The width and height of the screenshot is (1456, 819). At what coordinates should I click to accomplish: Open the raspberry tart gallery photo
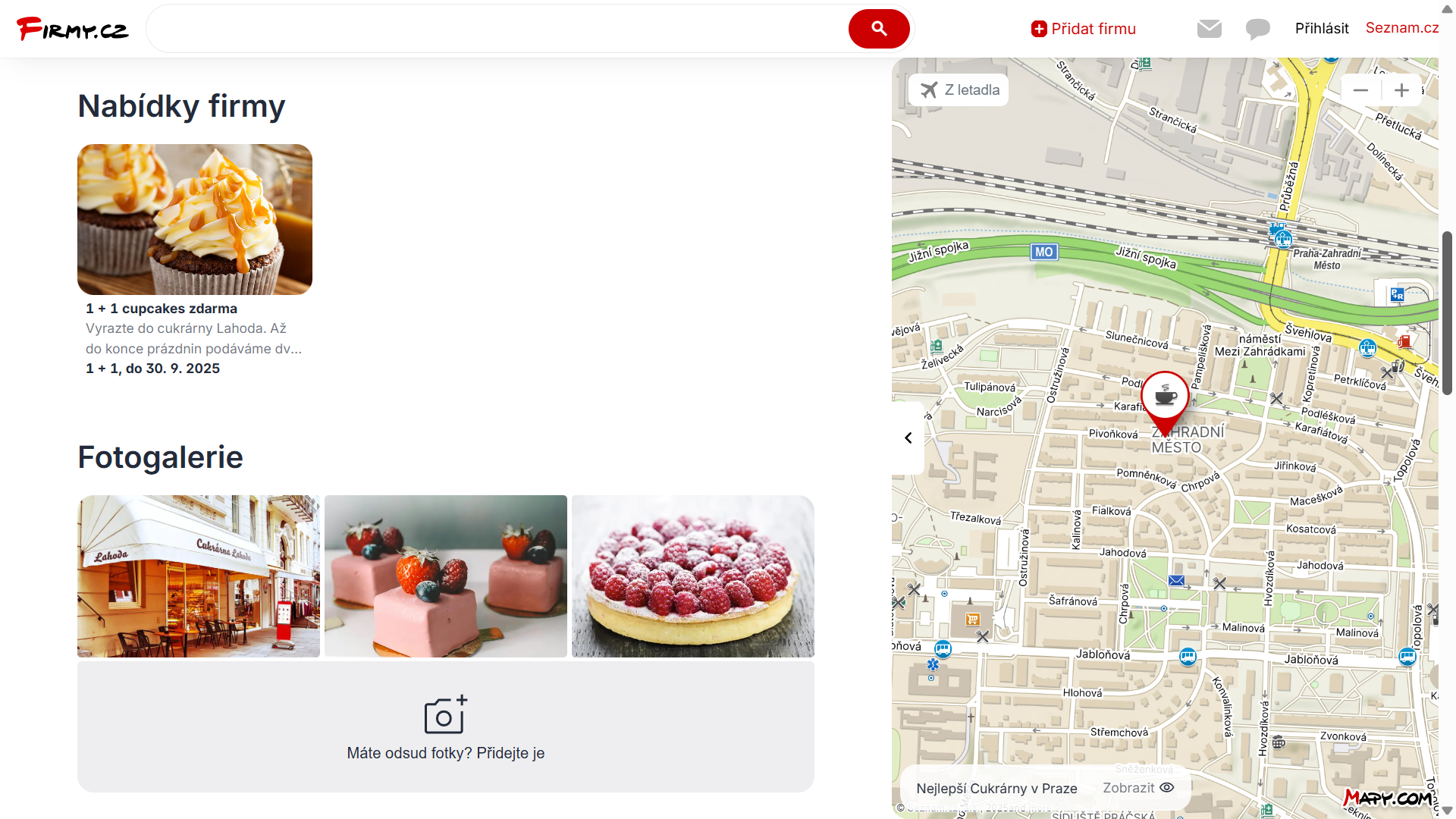click(693, 576)
